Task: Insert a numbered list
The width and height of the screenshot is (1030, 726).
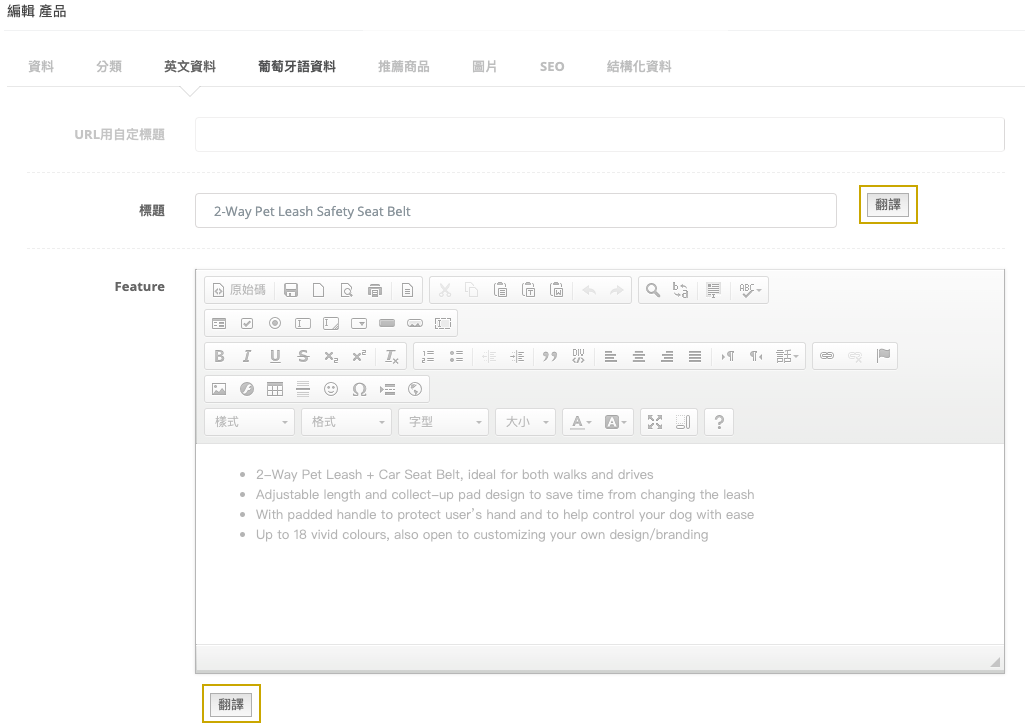Action: 428,356
